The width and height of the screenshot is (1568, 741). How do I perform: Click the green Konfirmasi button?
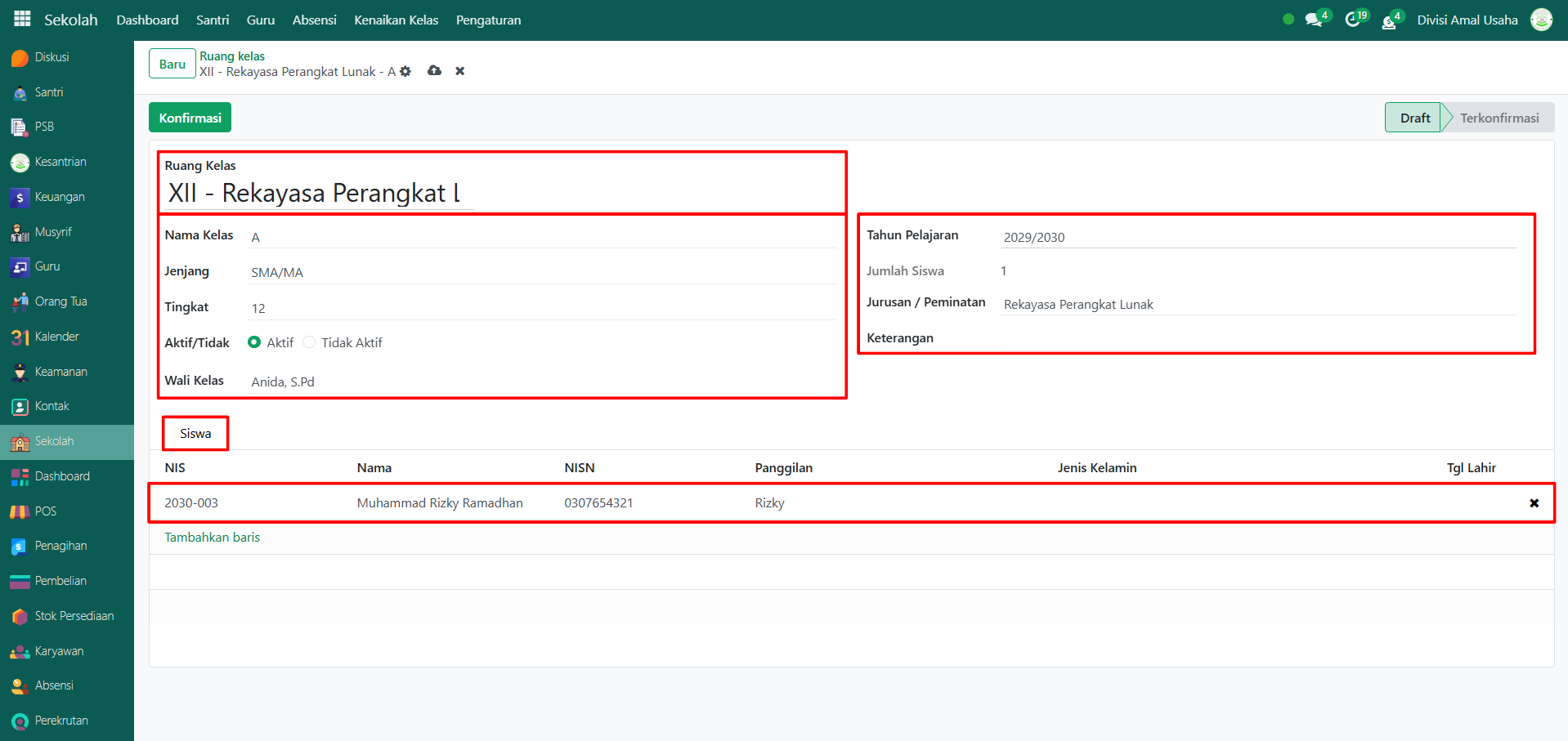(x=190, y=118)
